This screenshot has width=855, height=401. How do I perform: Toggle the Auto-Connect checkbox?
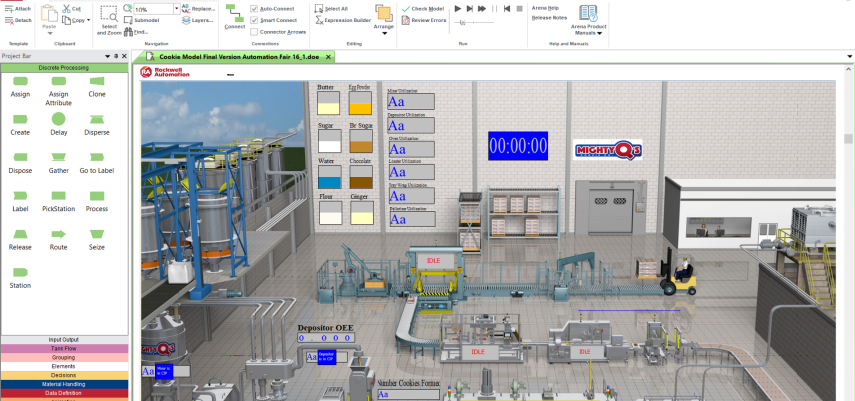click(x=254, y=9)
